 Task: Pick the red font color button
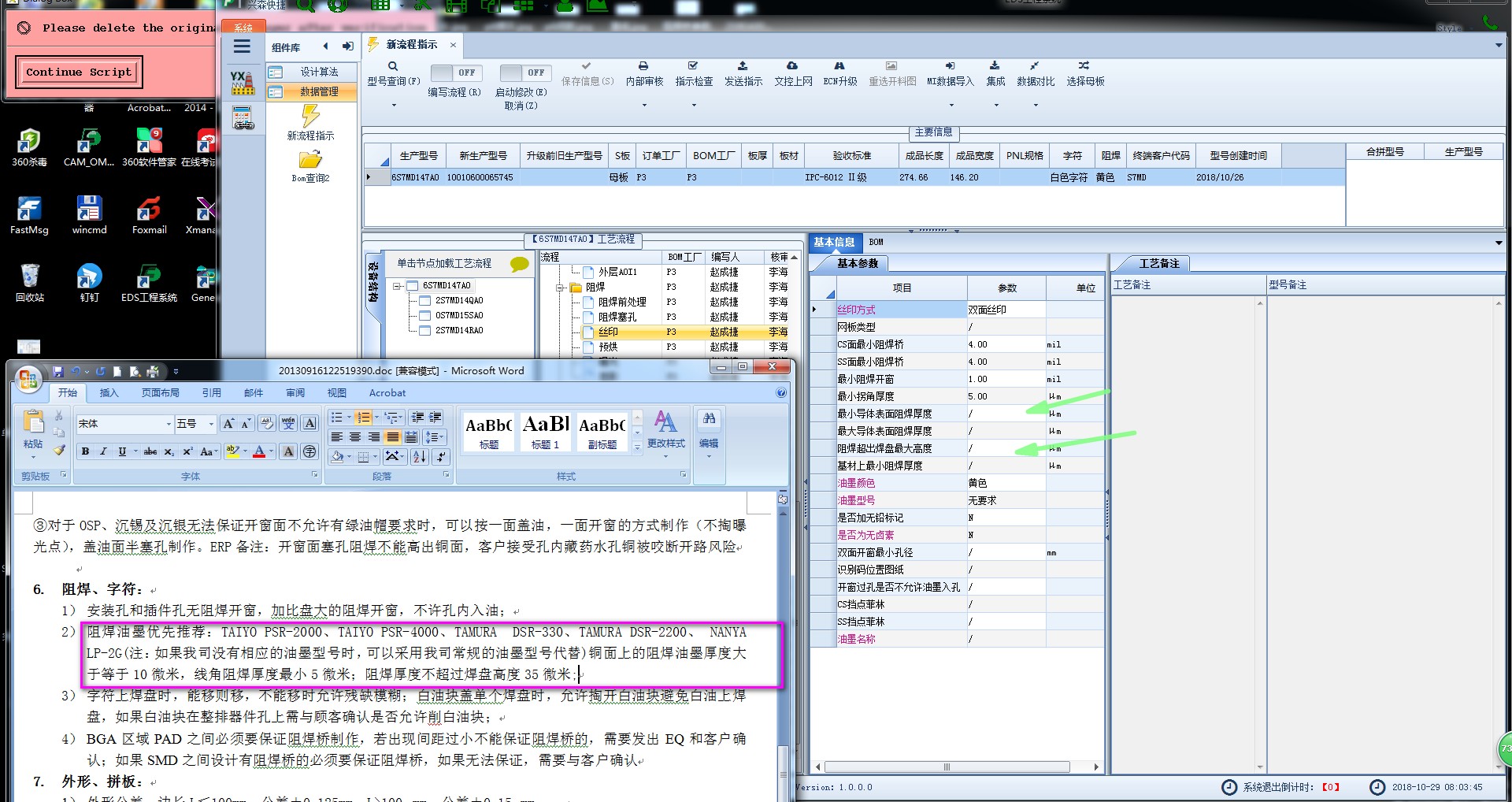[259, 451]
